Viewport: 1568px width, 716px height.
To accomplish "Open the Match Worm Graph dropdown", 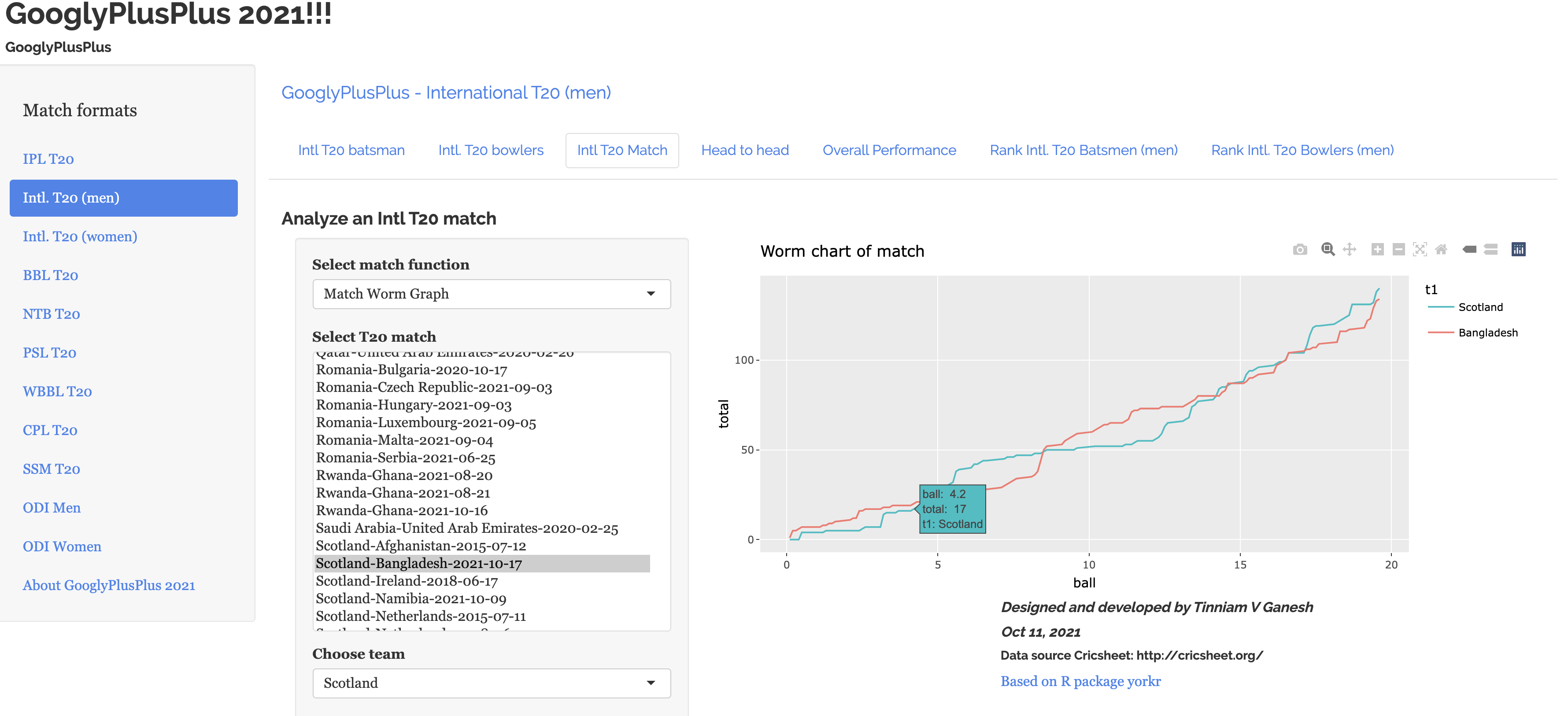I will (x=491, y=294).
